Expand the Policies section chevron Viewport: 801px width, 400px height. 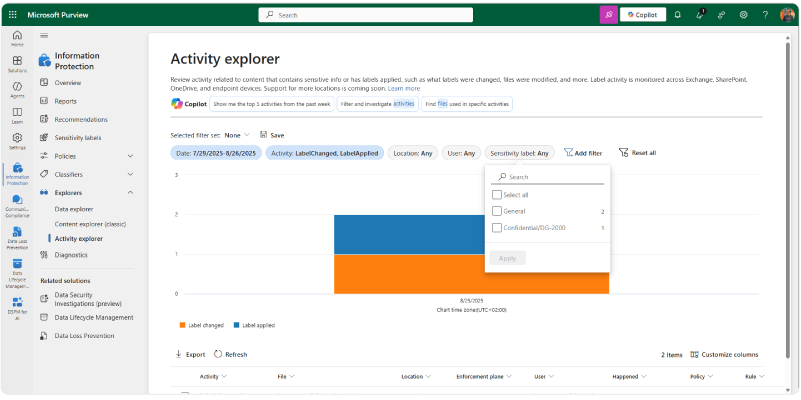130,156
